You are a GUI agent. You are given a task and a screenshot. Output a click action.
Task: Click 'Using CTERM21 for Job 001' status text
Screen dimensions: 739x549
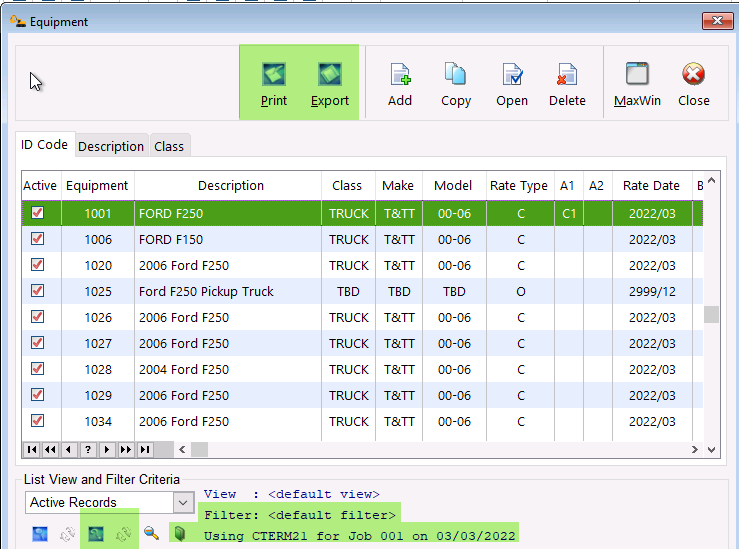pyautogui.click(x=304, y=536)
